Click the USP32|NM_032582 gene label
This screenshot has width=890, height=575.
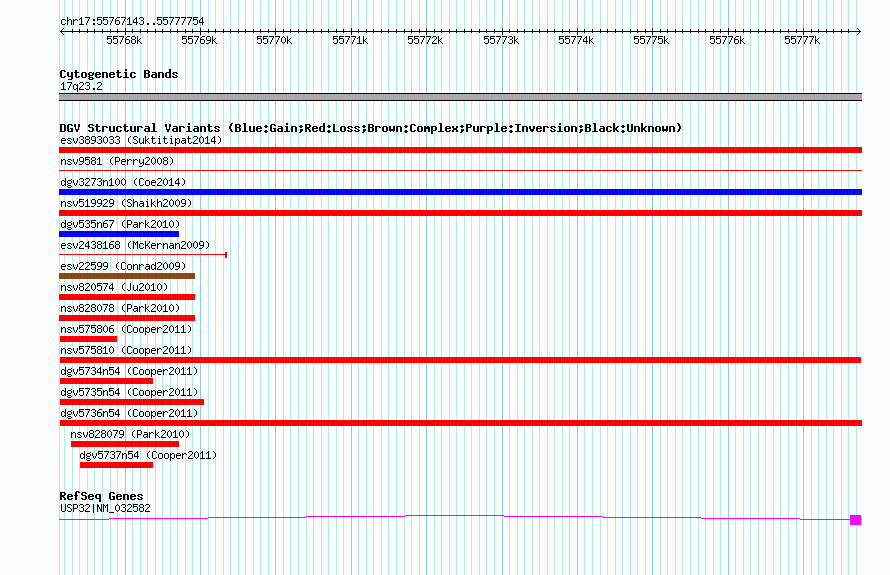coord(106,509)
